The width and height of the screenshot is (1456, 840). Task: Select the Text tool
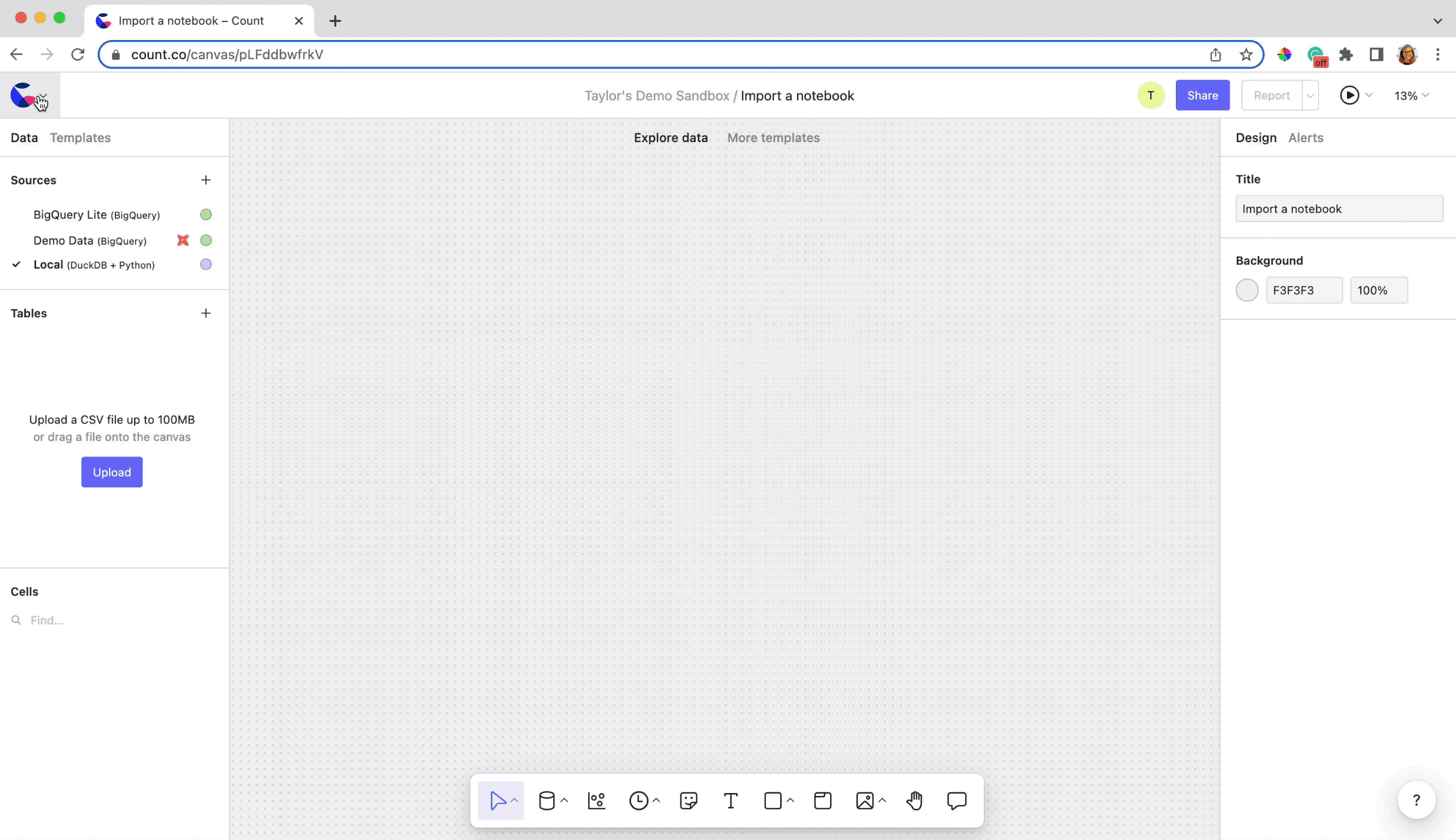tap(730, 801)
